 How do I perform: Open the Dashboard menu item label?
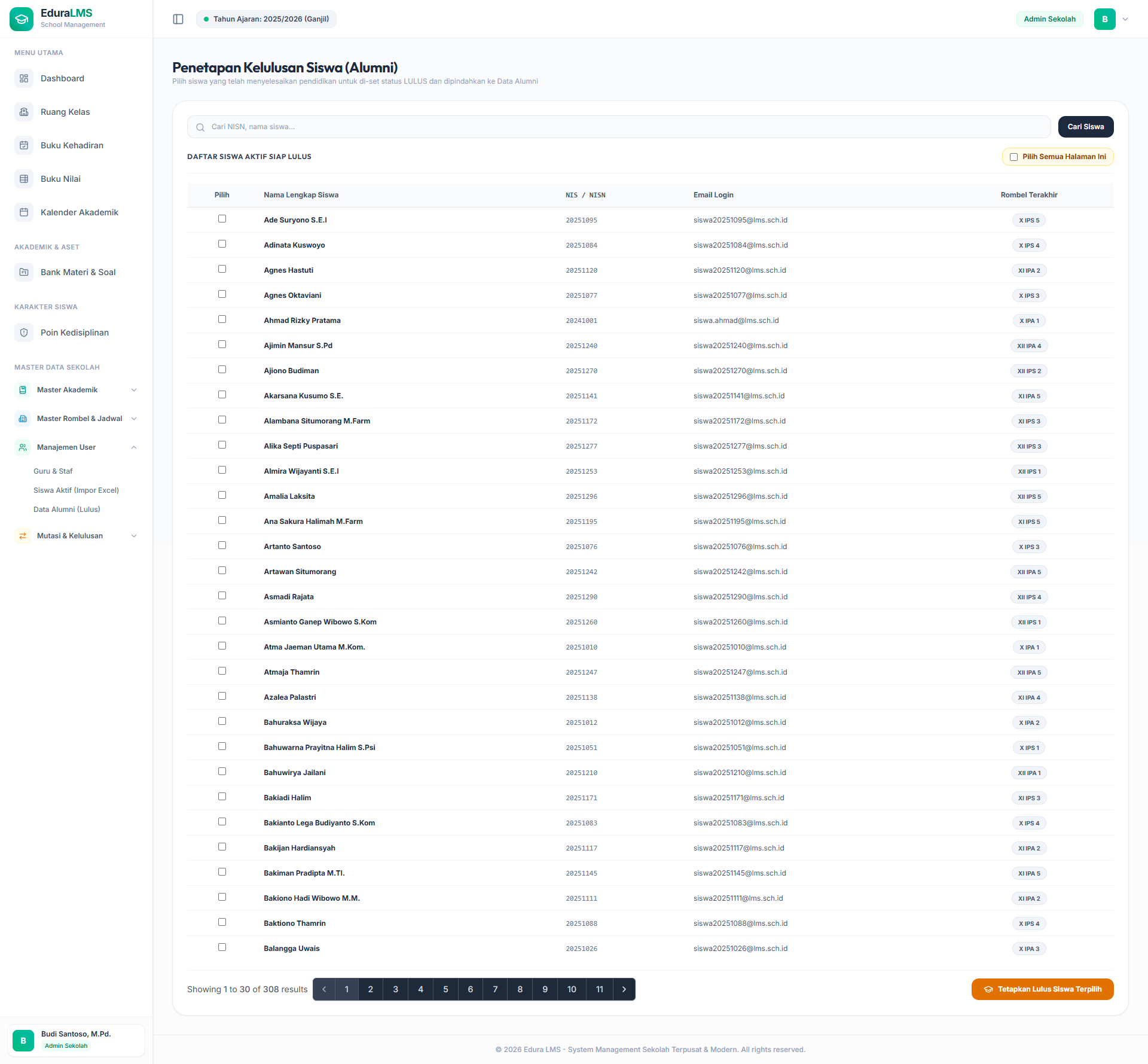pos(62,78)
